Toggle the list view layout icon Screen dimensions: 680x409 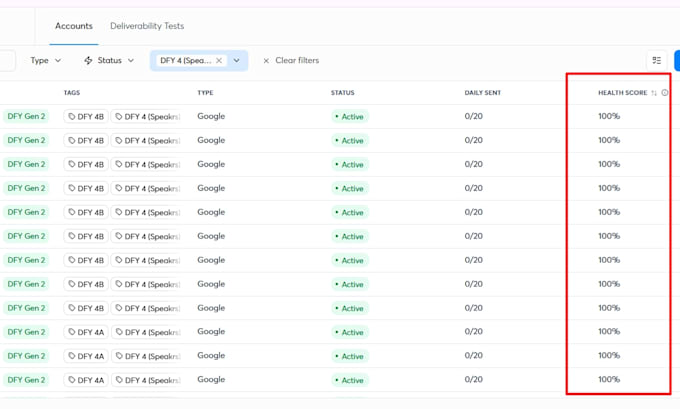(657, 60)
